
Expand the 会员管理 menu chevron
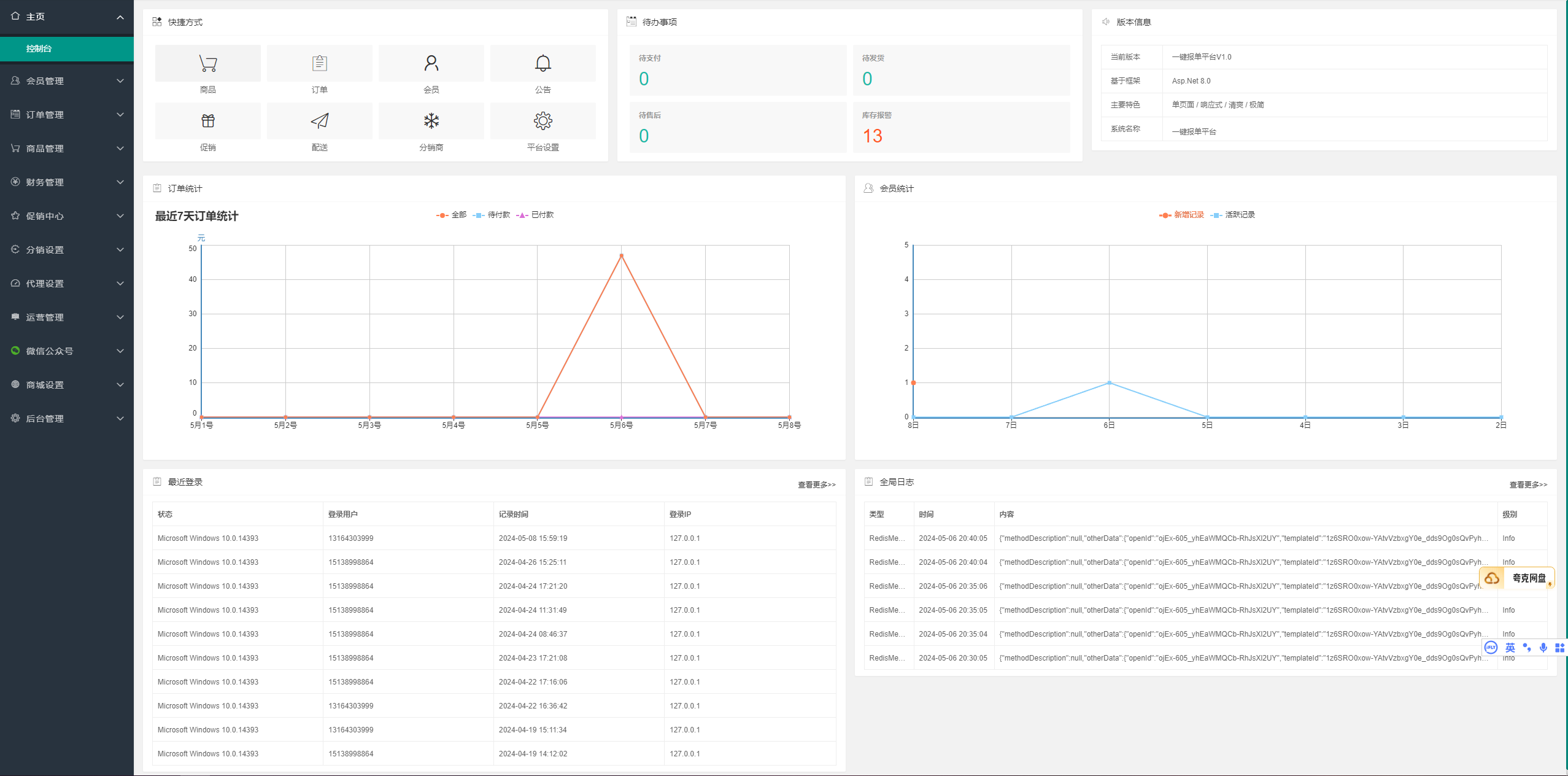click(120, 81)
